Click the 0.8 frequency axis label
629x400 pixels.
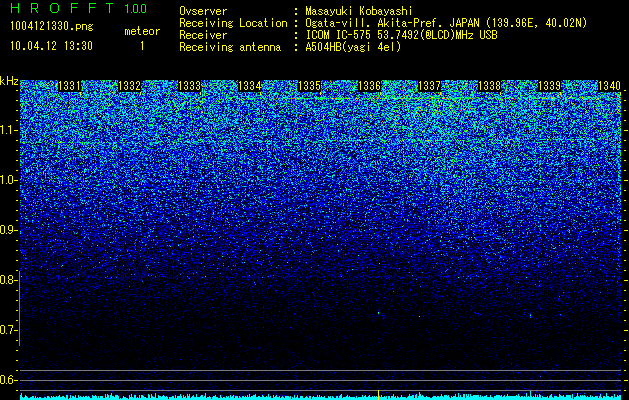(8, 280)
